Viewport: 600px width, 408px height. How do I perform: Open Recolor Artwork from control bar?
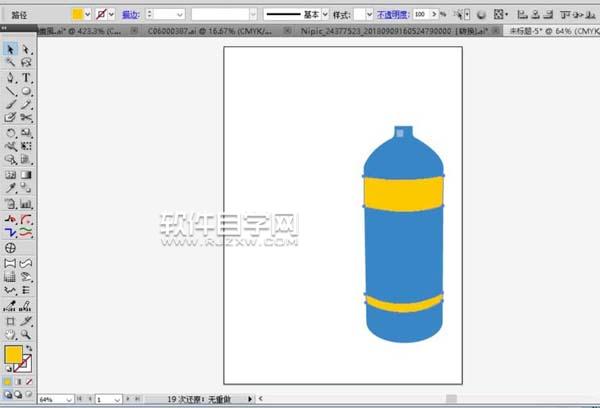point(481,15)
